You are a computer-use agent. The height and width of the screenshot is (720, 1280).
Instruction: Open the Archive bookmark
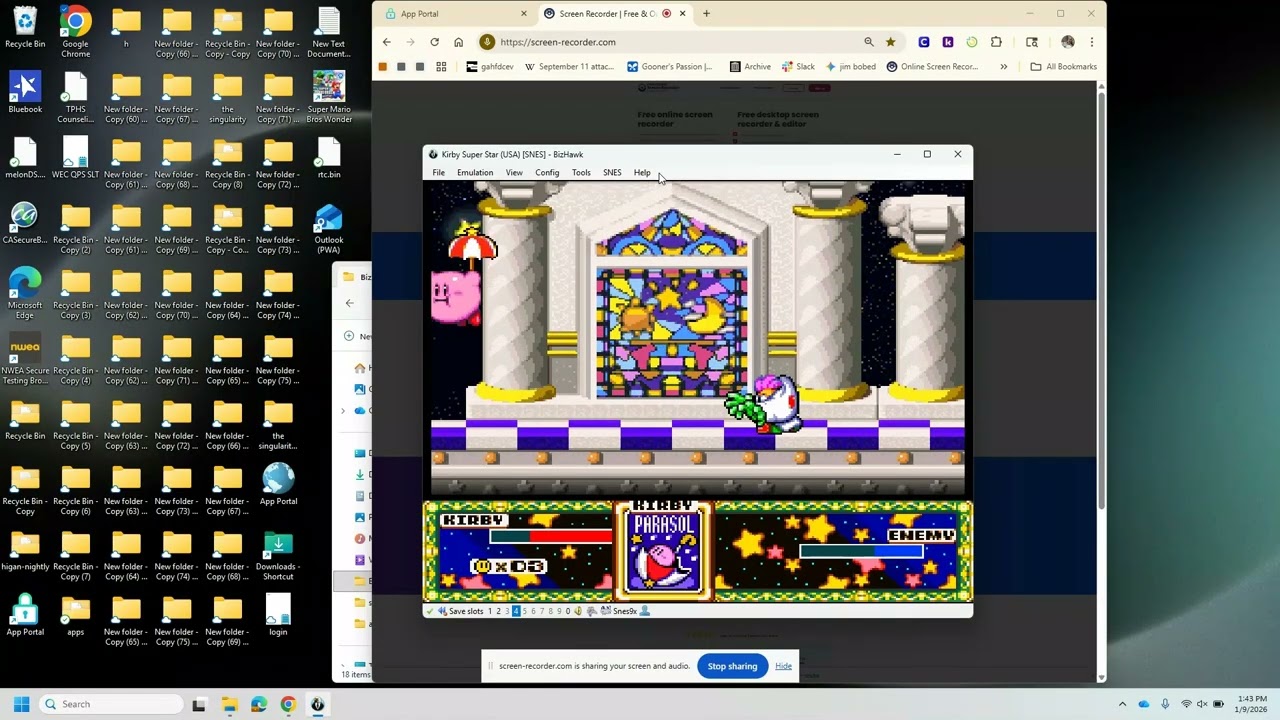(x=750, y=67)
